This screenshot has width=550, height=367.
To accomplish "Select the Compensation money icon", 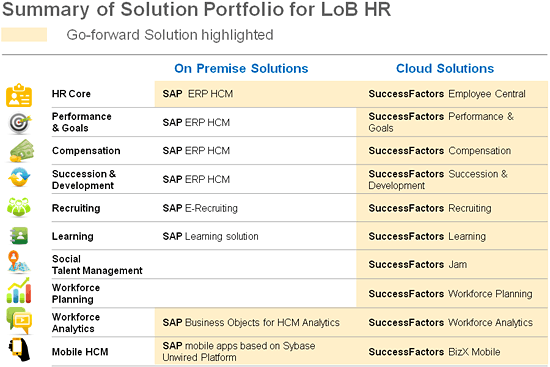I will pyautogui.click(x=21, y=151).
